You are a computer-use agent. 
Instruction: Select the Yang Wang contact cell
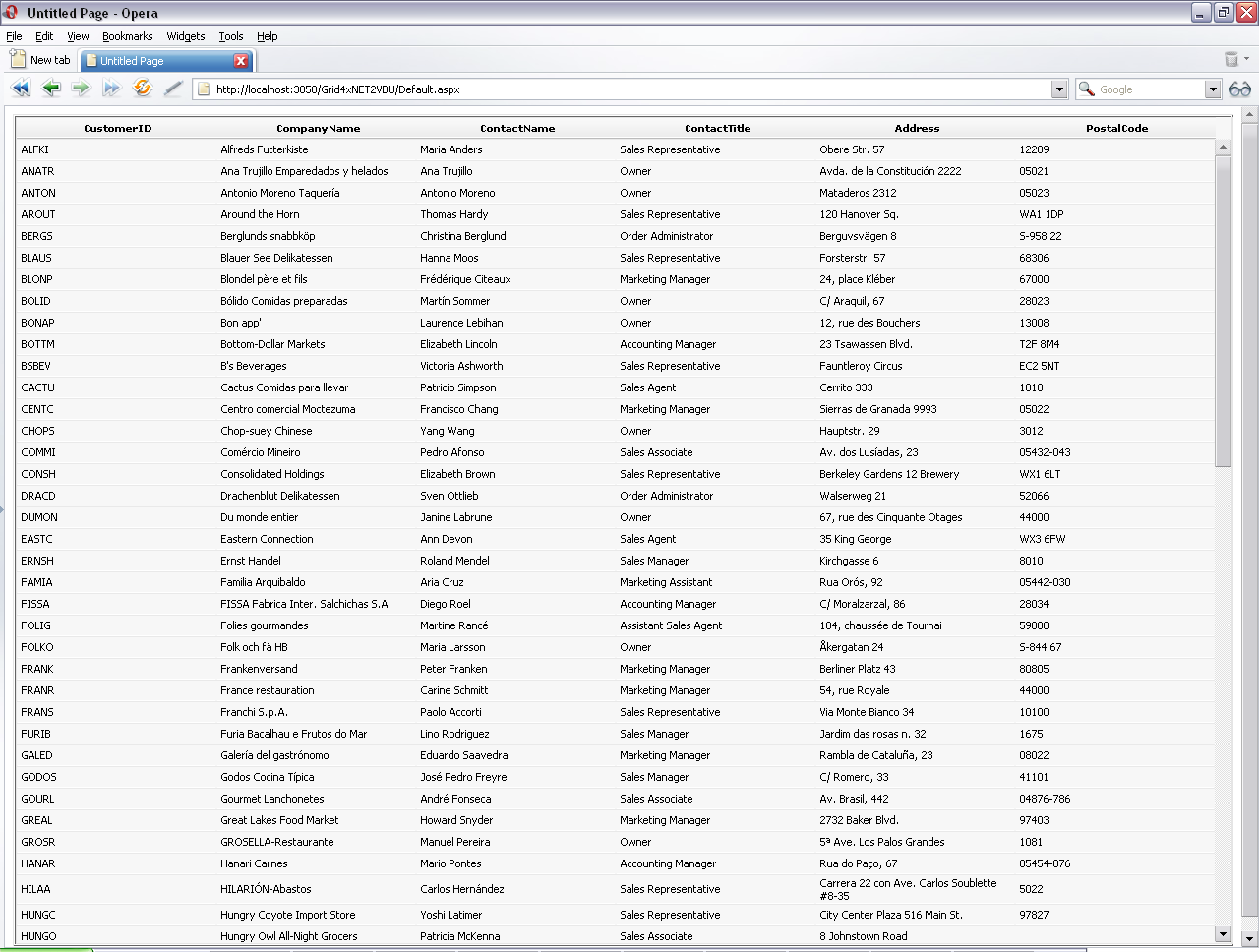click(447, 431)
